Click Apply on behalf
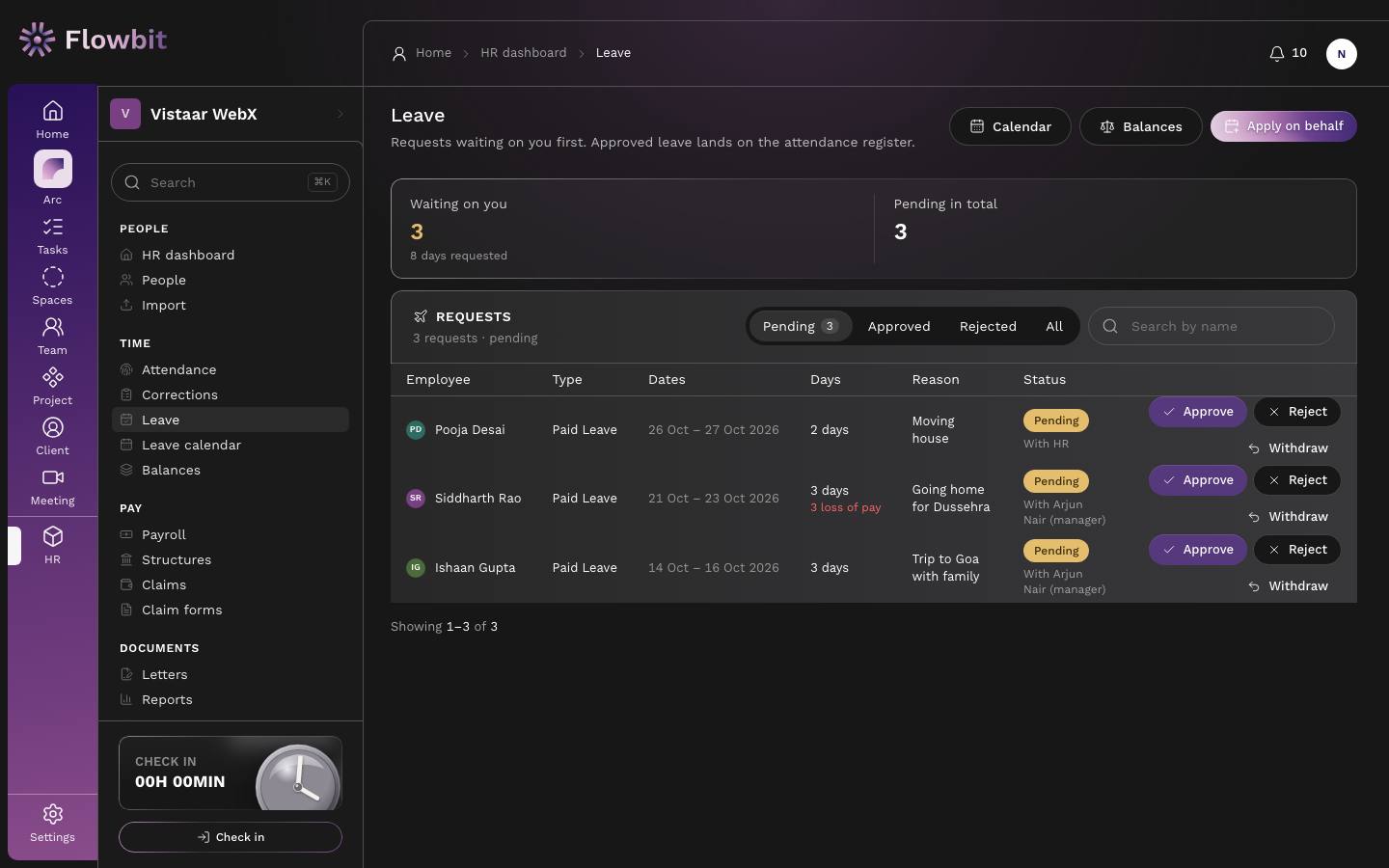1389x868 pixels. (1284, 126)
